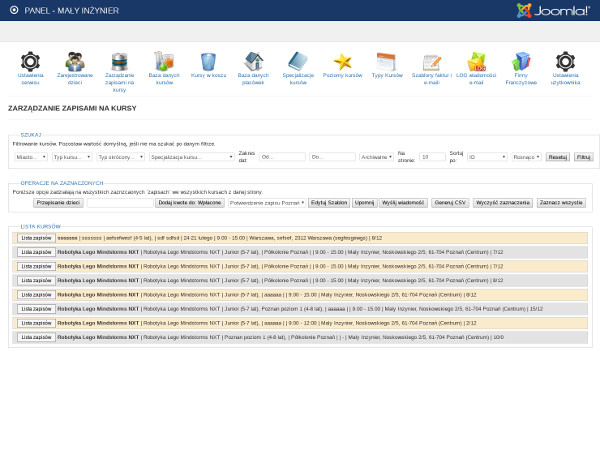This screenshot has width=600, height=450.
Task: Click the Joomla! logo
Action: click(x=553, y=10)
